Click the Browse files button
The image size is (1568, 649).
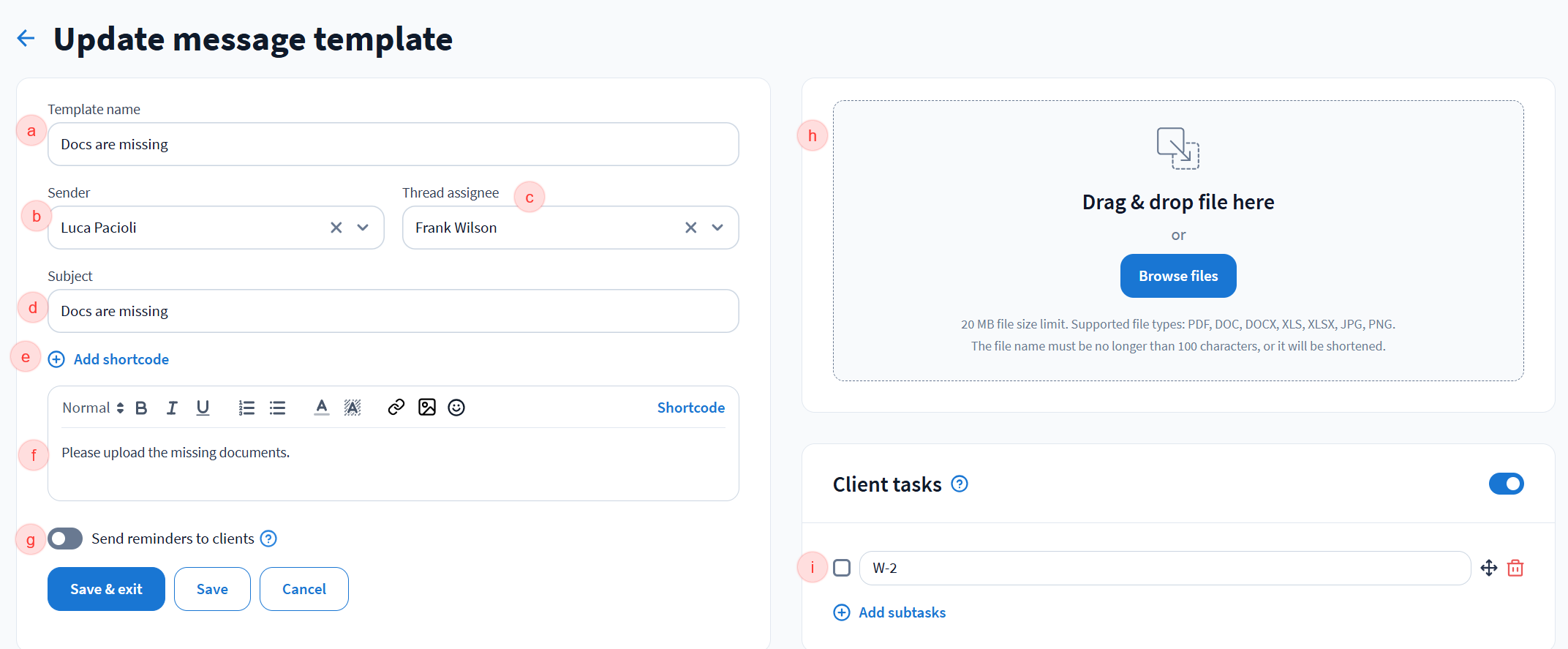coord(1177,276)
